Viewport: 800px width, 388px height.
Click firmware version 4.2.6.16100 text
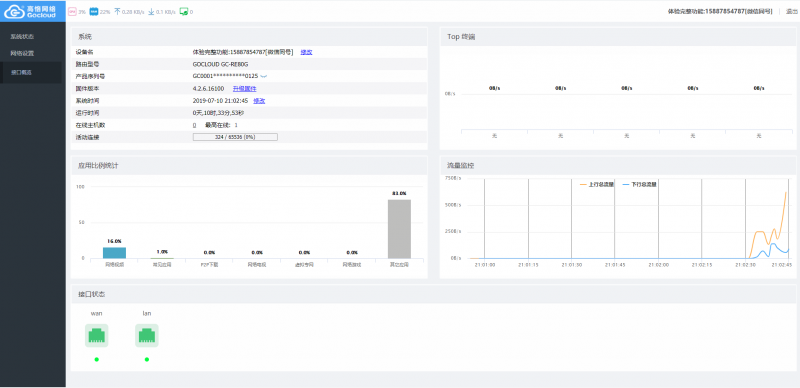[208, 88]
